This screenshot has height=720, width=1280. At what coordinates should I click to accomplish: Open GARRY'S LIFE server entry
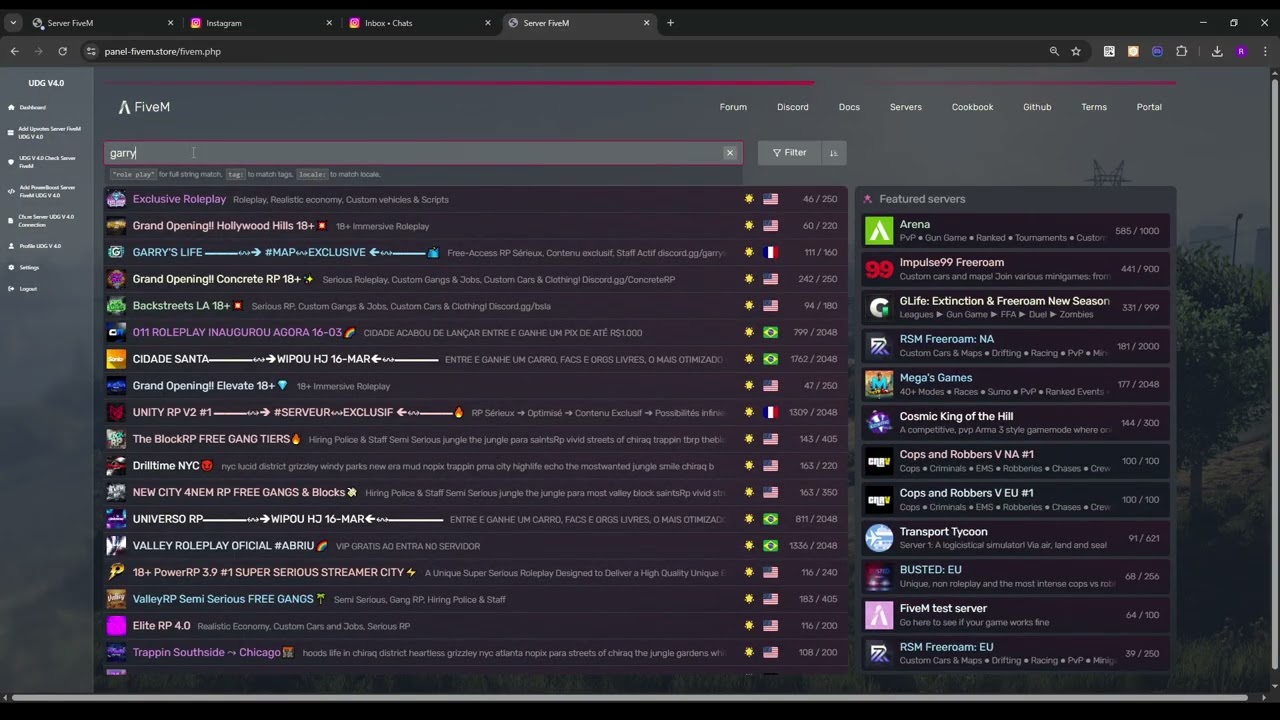[476, 252]
